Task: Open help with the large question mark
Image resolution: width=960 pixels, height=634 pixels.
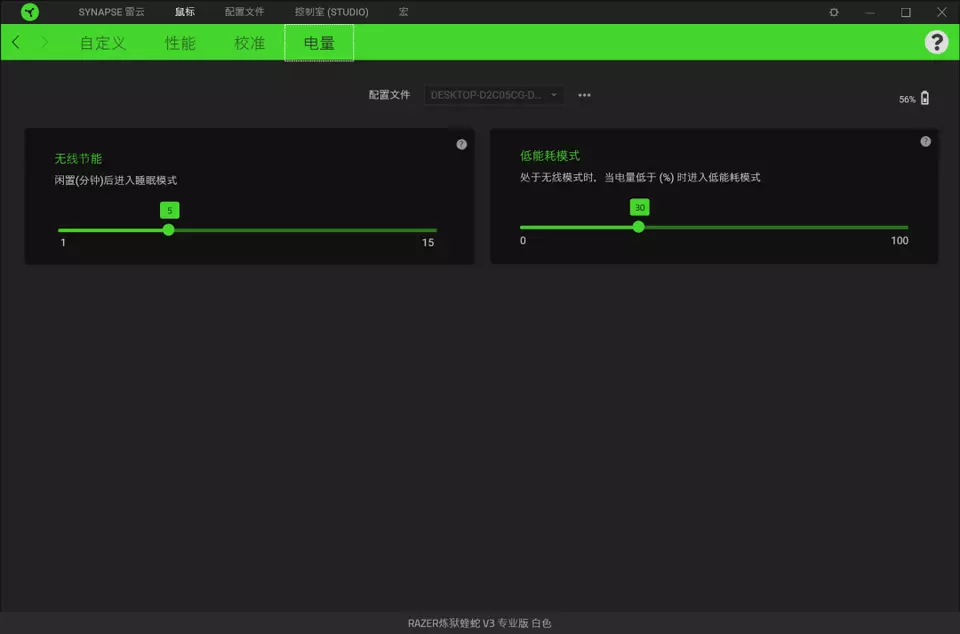Action: pyautogui.click(x=936, y=42)
